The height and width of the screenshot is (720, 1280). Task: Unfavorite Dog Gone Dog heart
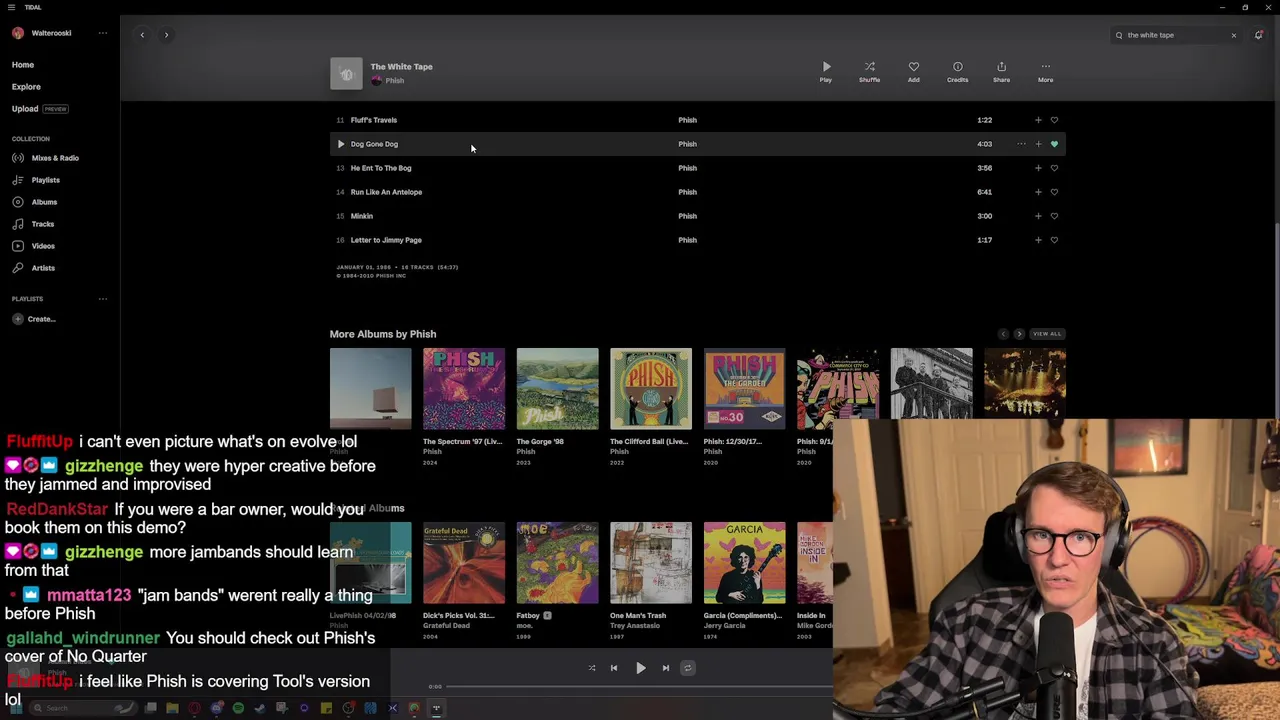point(1054,144)
